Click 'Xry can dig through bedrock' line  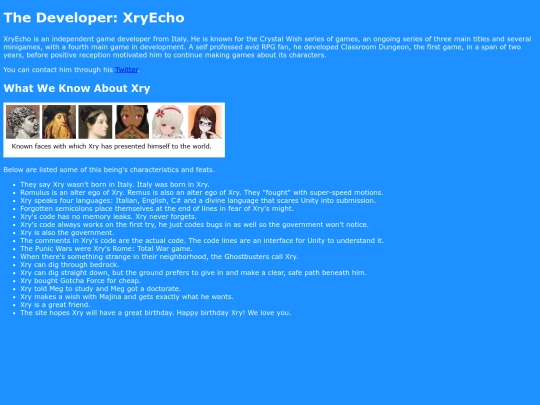point(70,264)
